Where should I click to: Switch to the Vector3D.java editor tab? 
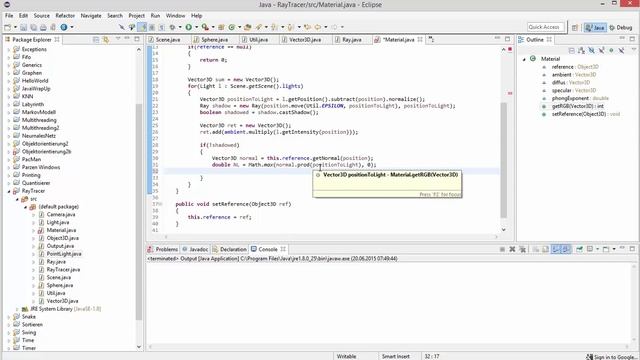click(x=301, y=40)
